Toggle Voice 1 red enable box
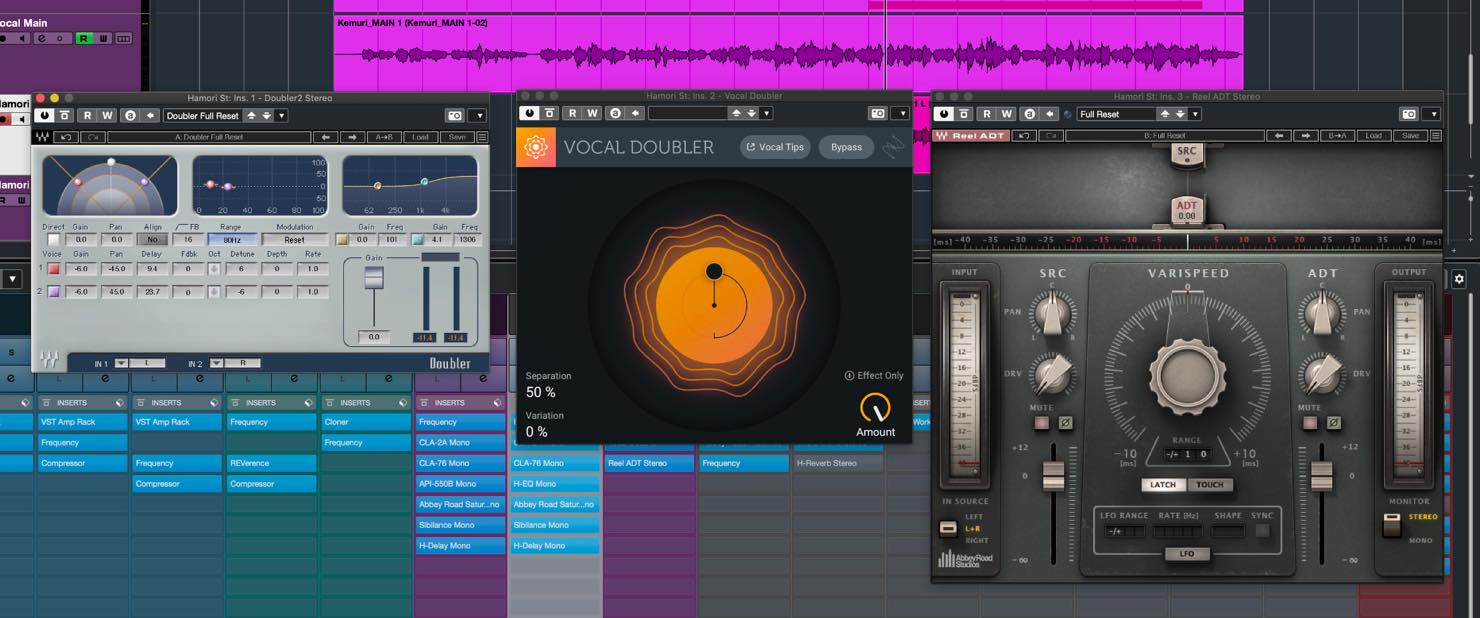 pos(54,269)
